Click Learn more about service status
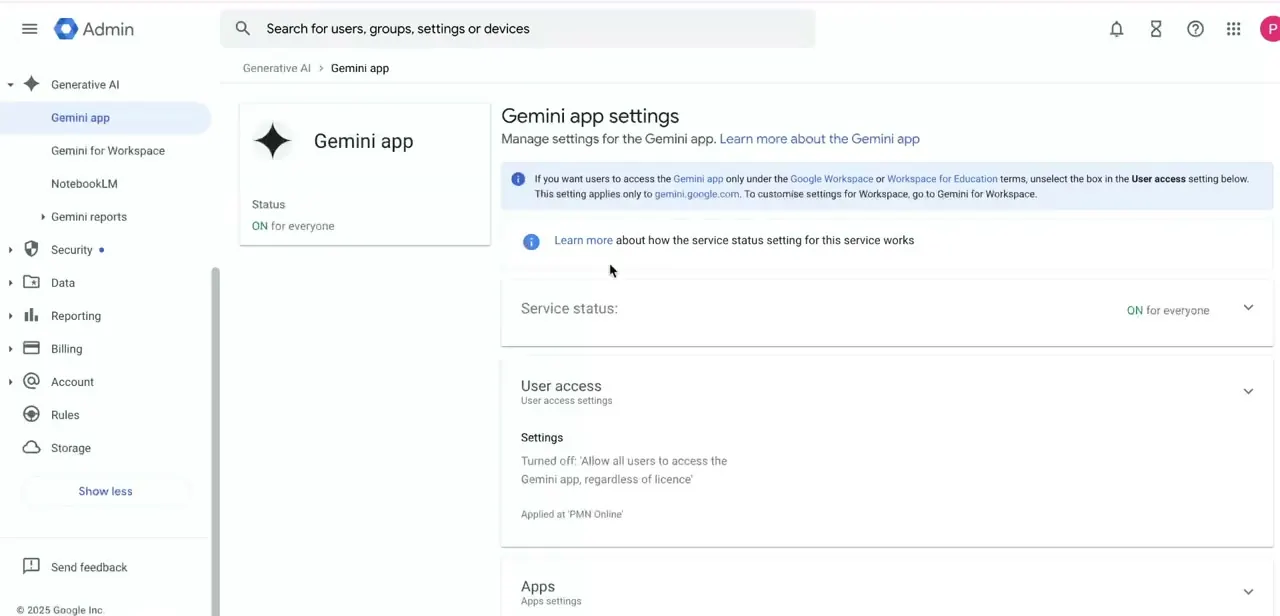The height and width of the screenshot is (616, 1280). 583,240
